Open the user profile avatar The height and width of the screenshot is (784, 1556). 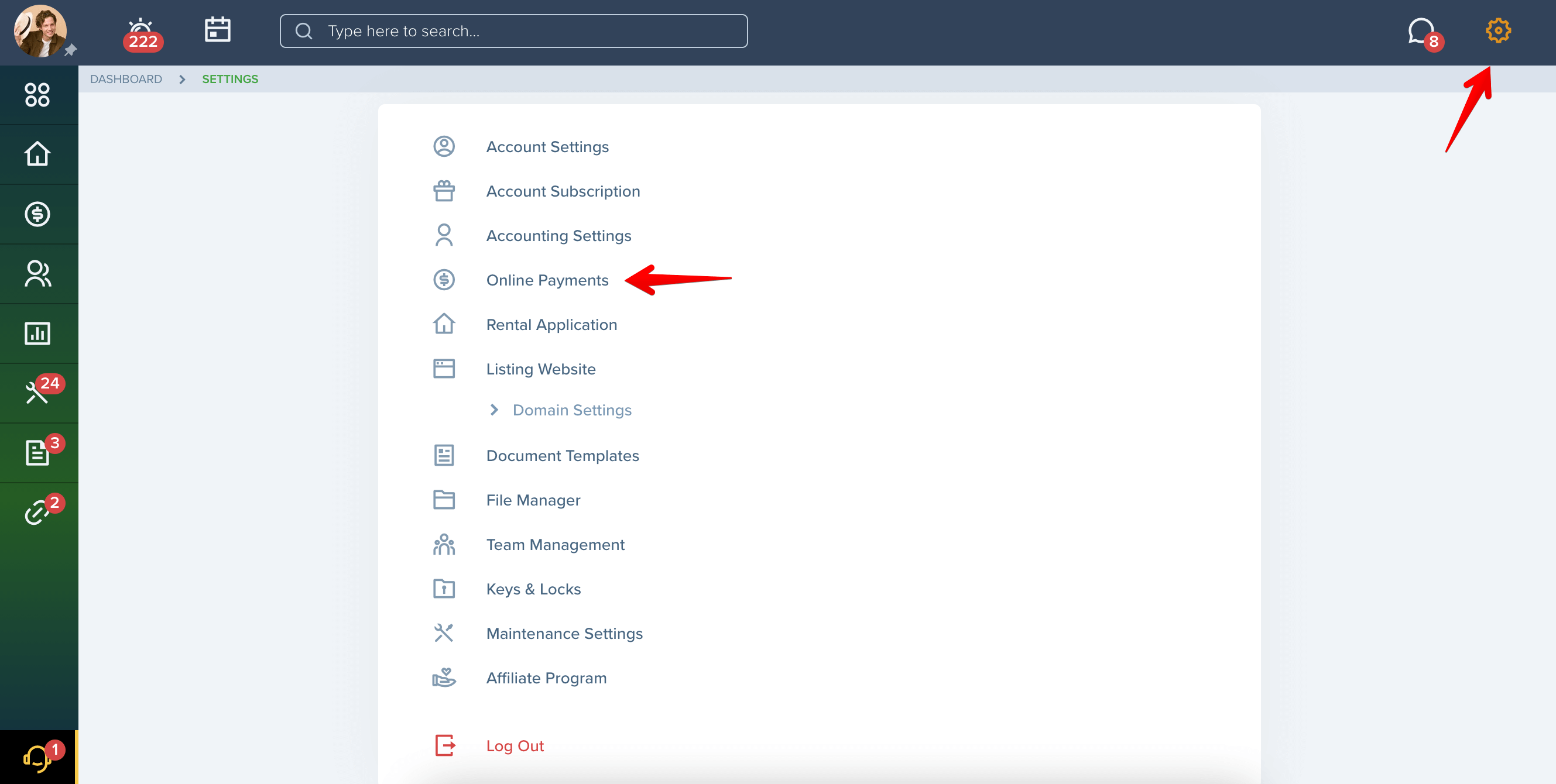[x=40, y=31]
